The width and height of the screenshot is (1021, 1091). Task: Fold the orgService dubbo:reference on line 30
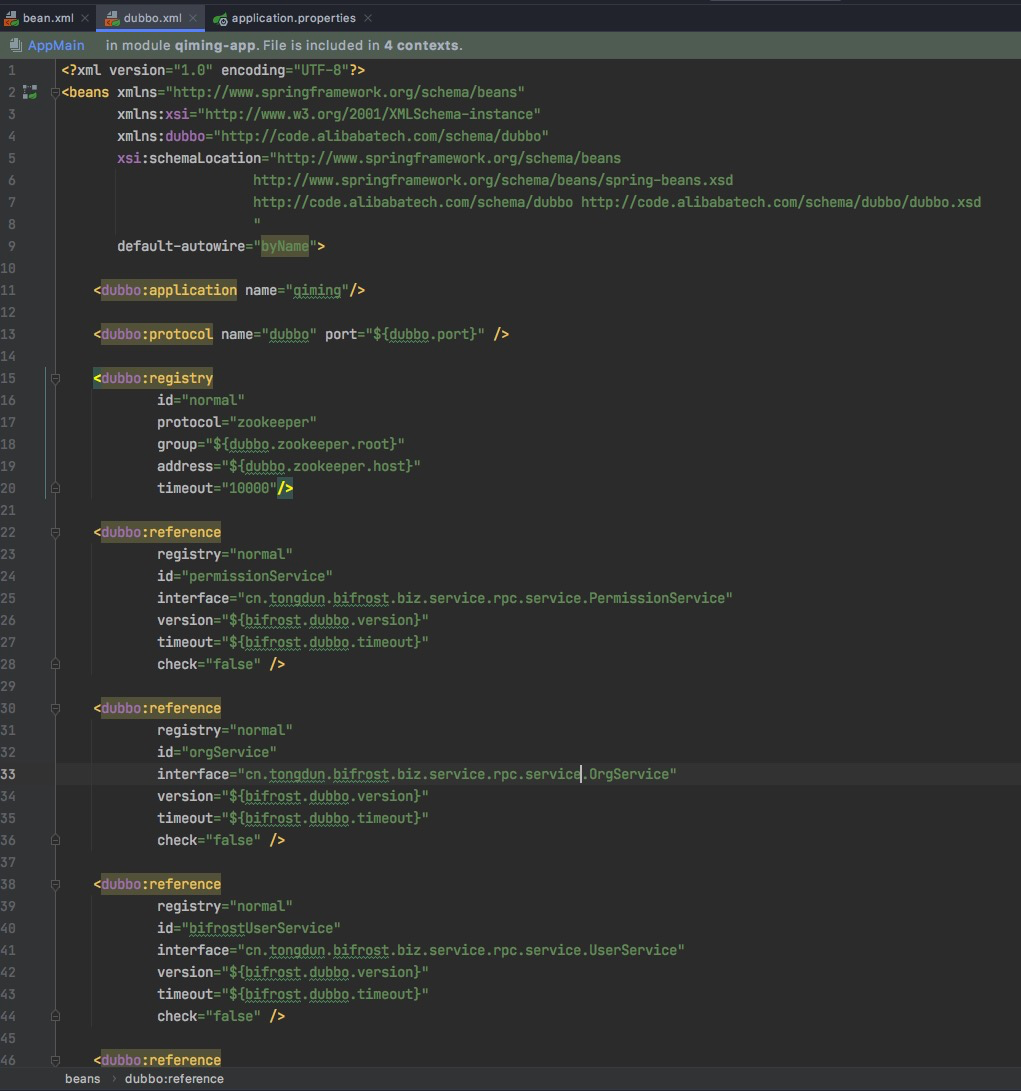pos(55,708)
